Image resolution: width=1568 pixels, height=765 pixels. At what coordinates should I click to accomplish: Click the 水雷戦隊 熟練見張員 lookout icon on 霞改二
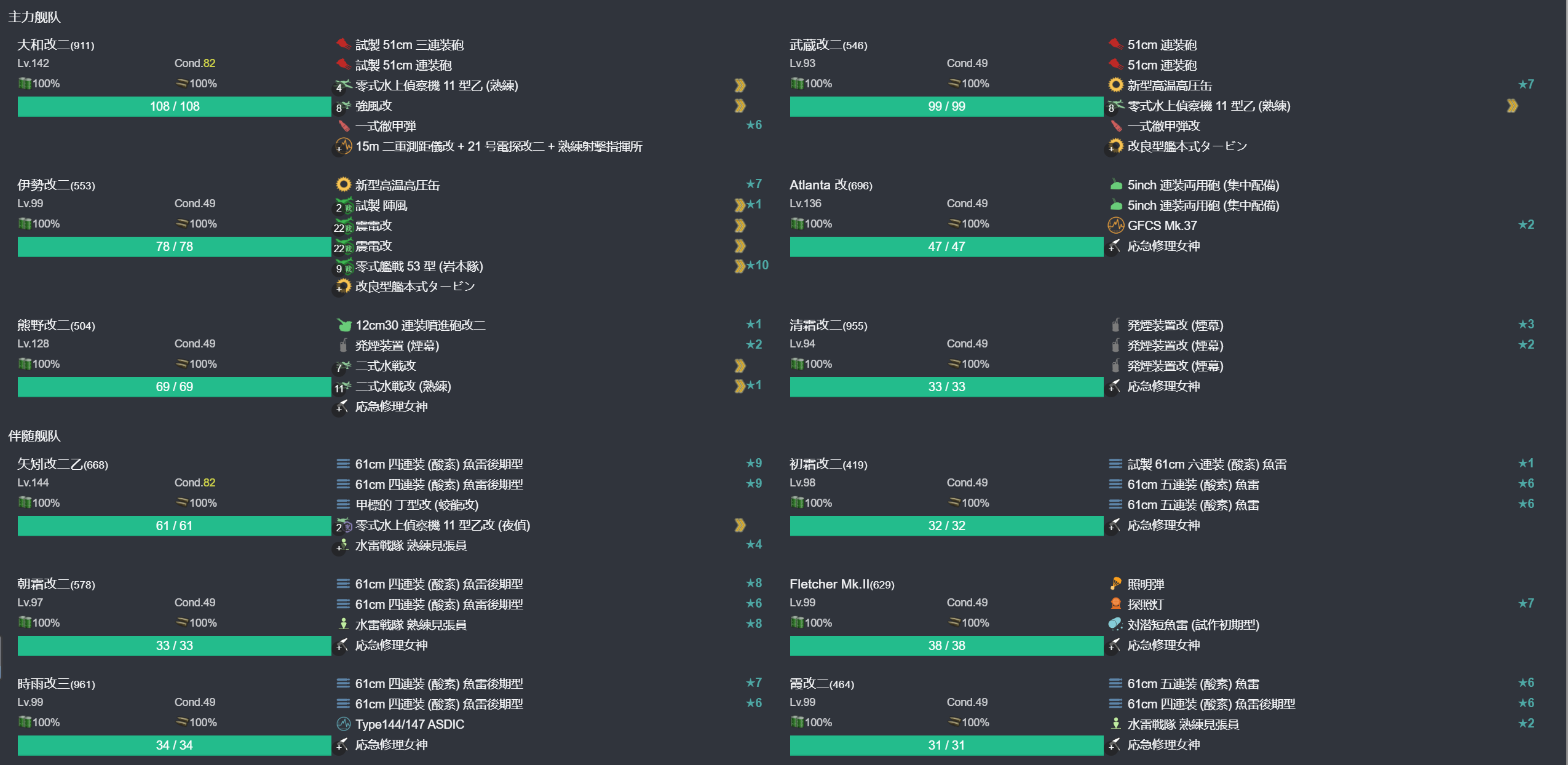click(1115, 724)
